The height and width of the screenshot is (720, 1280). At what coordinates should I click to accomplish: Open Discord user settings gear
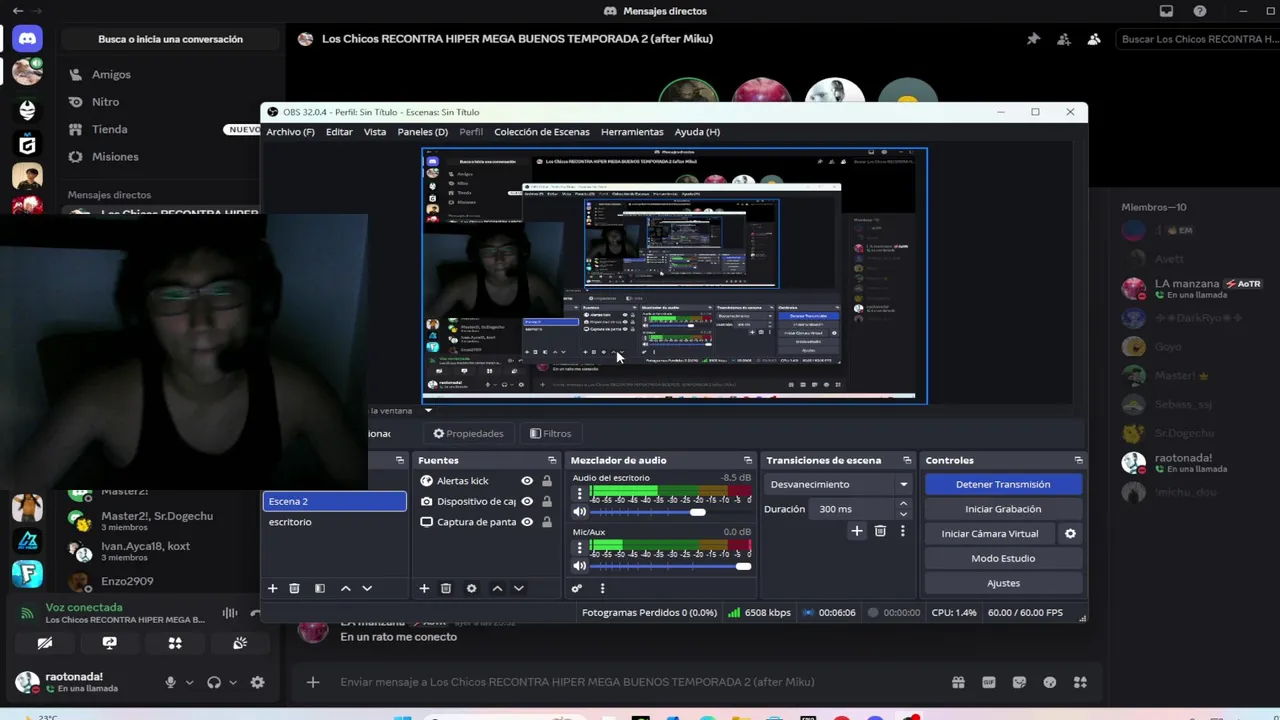[x=257, y=682]
